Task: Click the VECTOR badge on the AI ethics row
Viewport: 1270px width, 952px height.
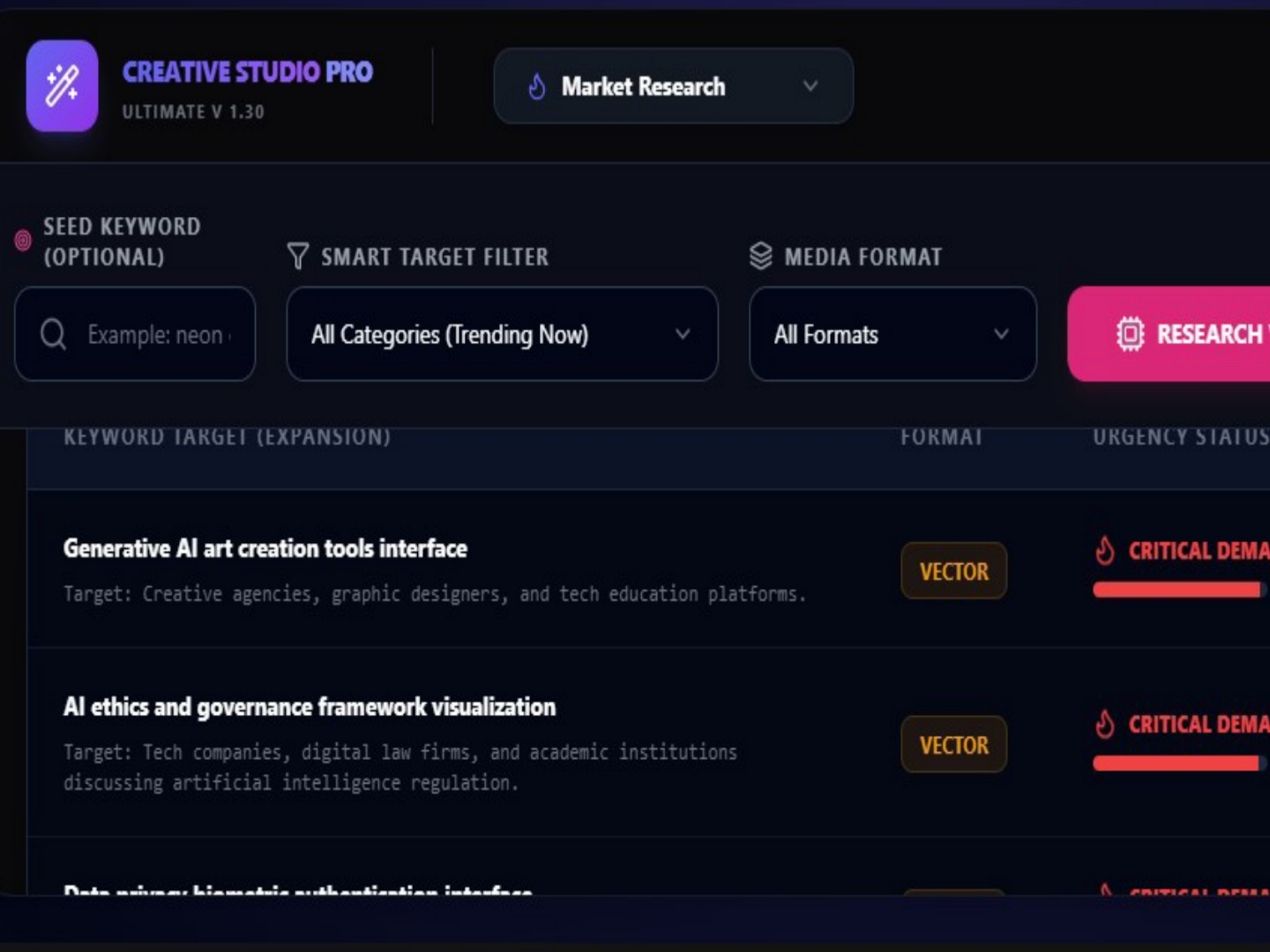Action: 953,745
